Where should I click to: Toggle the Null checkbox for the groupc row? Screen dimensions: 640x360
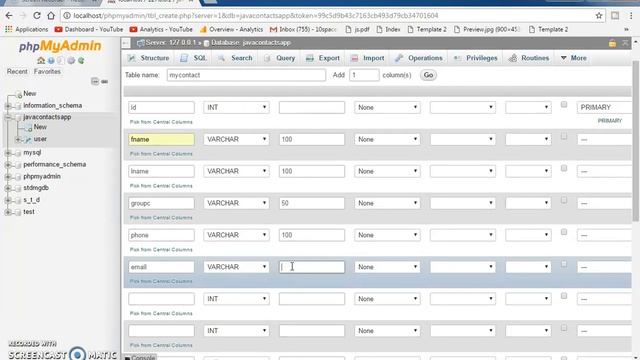coord(564,200)
